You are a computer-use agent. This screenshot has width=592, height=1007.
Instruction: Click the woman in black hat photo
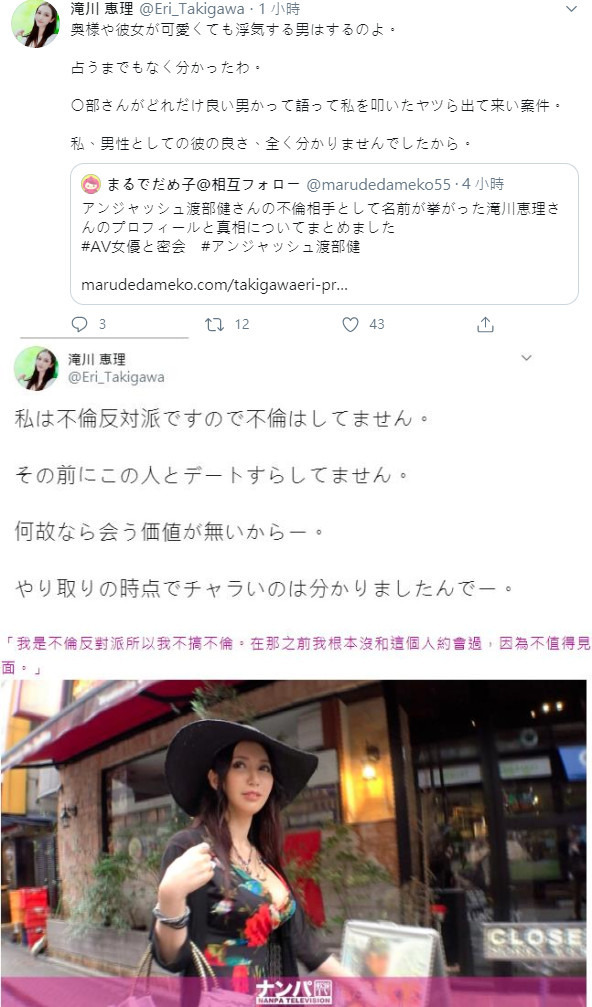(294, 843)
